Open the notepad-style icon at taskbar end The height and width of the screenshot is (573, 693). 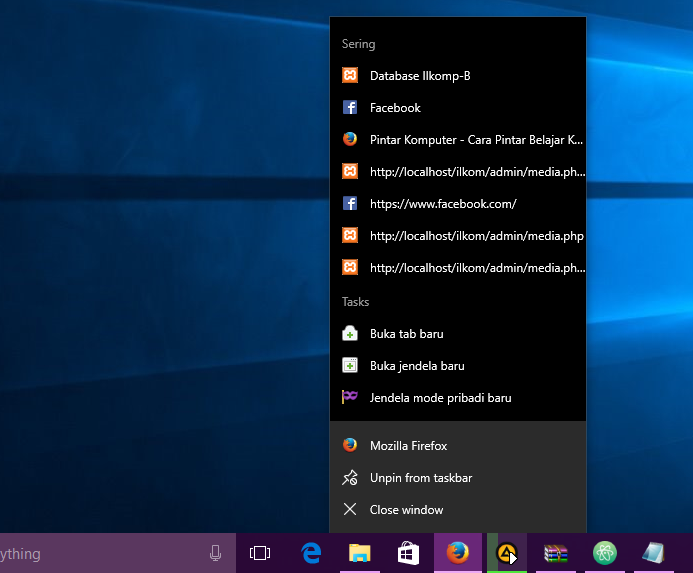point(654,553)
